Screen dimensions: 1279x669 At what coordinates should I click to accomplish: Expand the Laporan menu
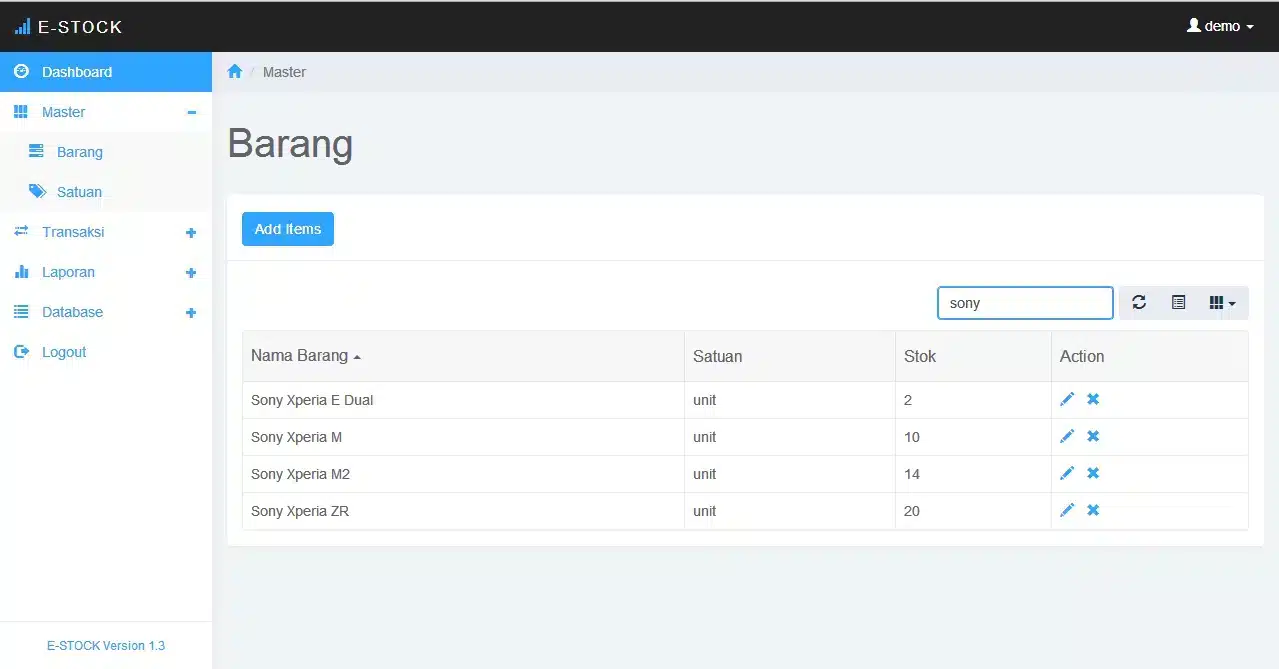tap(191, 273)
